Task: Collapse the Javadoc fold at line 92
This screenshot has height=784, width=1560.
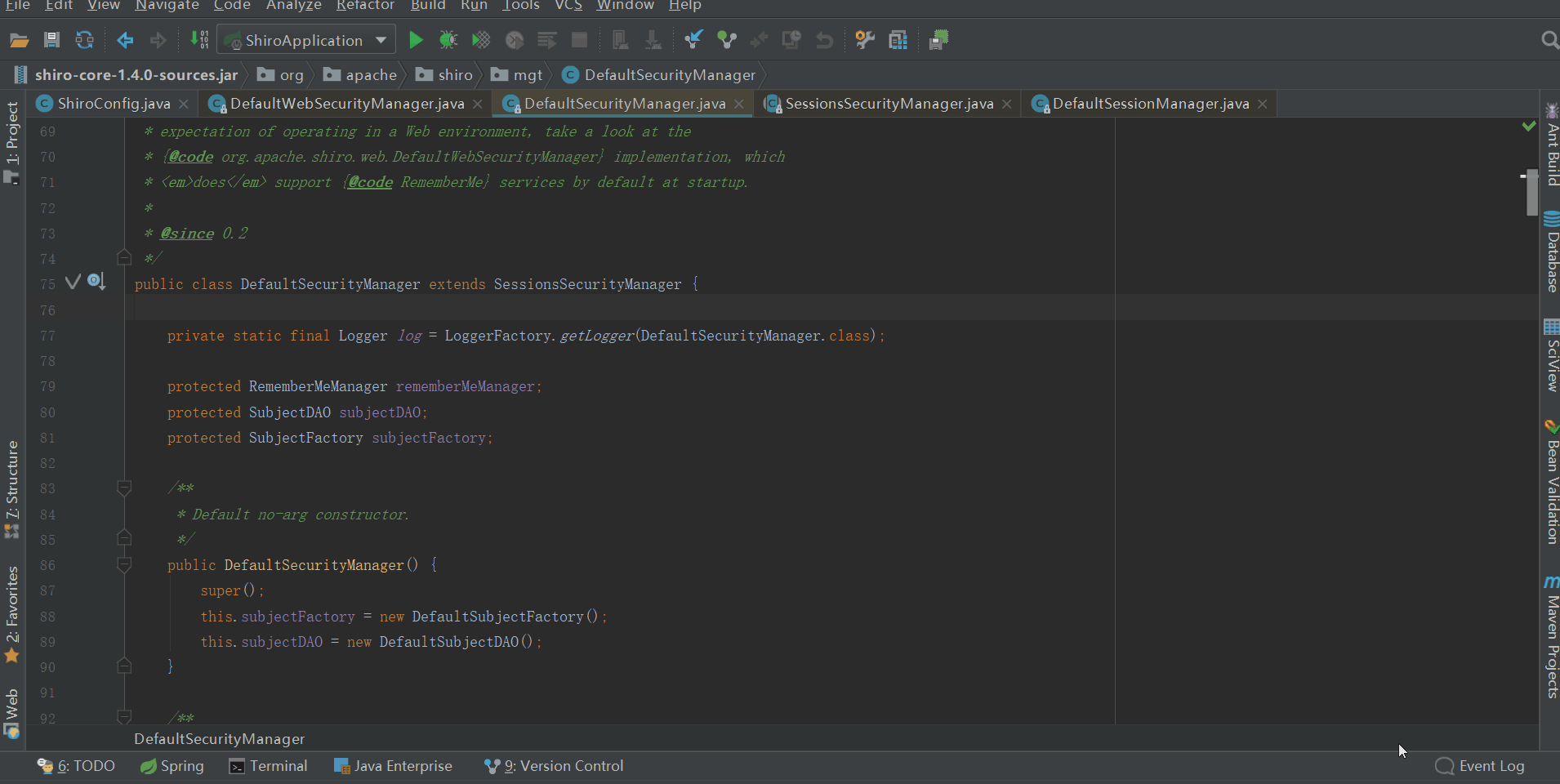Action: click(124, 717)
